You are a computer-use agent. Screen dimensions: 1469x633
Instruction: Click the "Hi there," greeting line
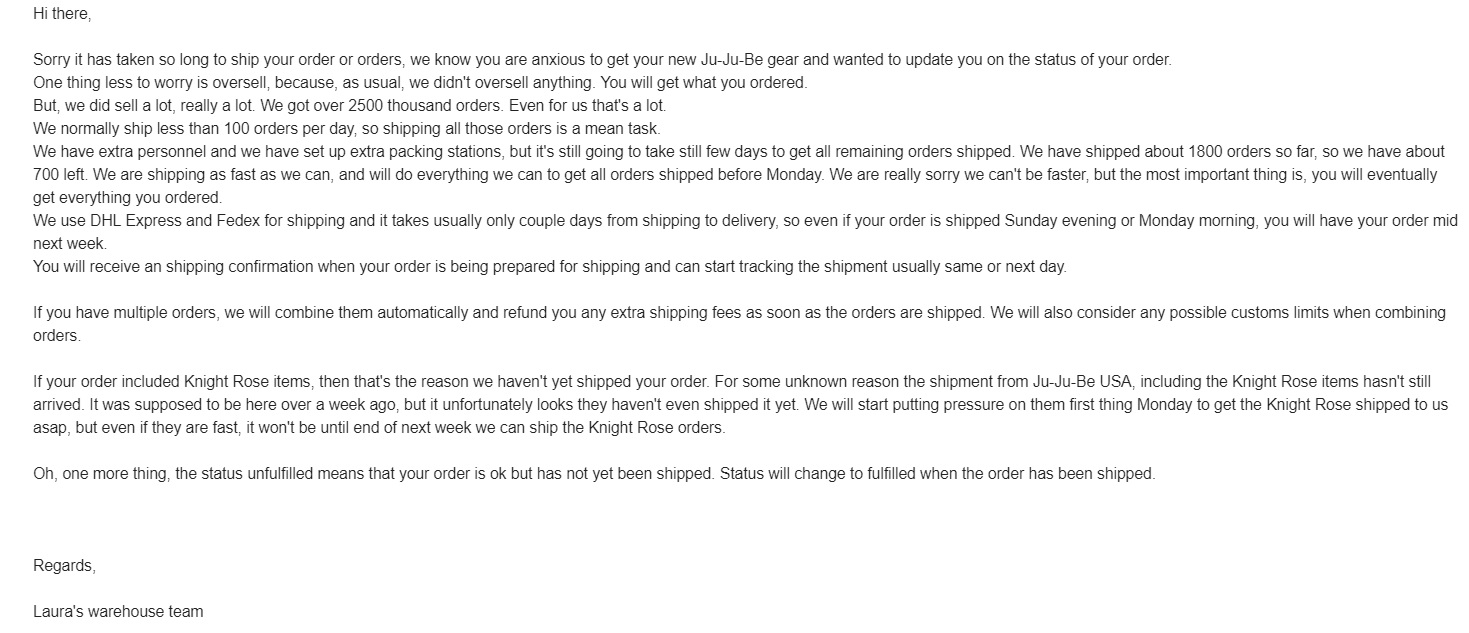(61, 14)
